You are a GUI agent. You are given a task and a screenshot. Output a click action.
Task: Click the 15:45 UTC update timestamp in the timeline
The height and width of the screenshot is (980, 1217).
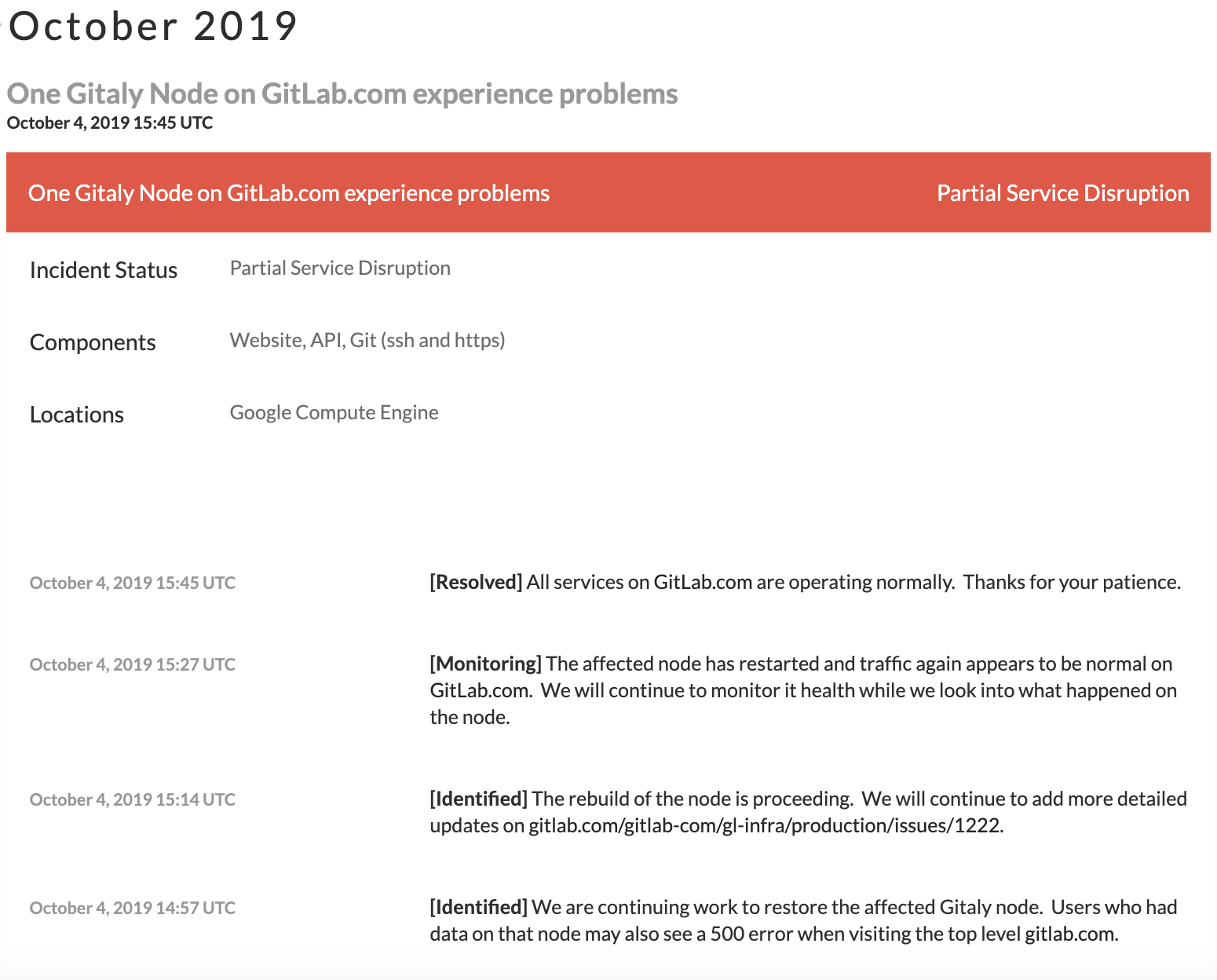click(x=133, y=583)
